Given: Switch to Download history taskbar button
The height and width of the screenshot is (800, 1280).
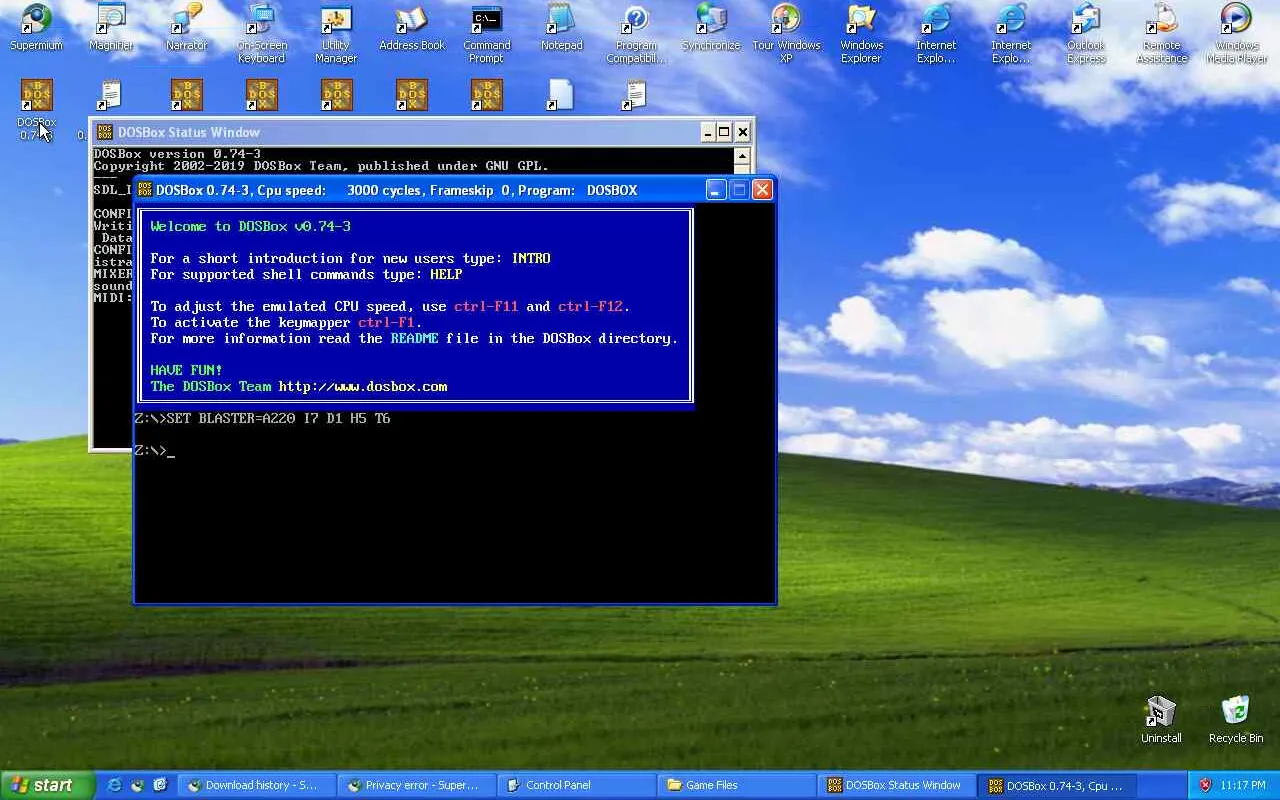Looking at the screenshot, I should (x=256, y=785).
